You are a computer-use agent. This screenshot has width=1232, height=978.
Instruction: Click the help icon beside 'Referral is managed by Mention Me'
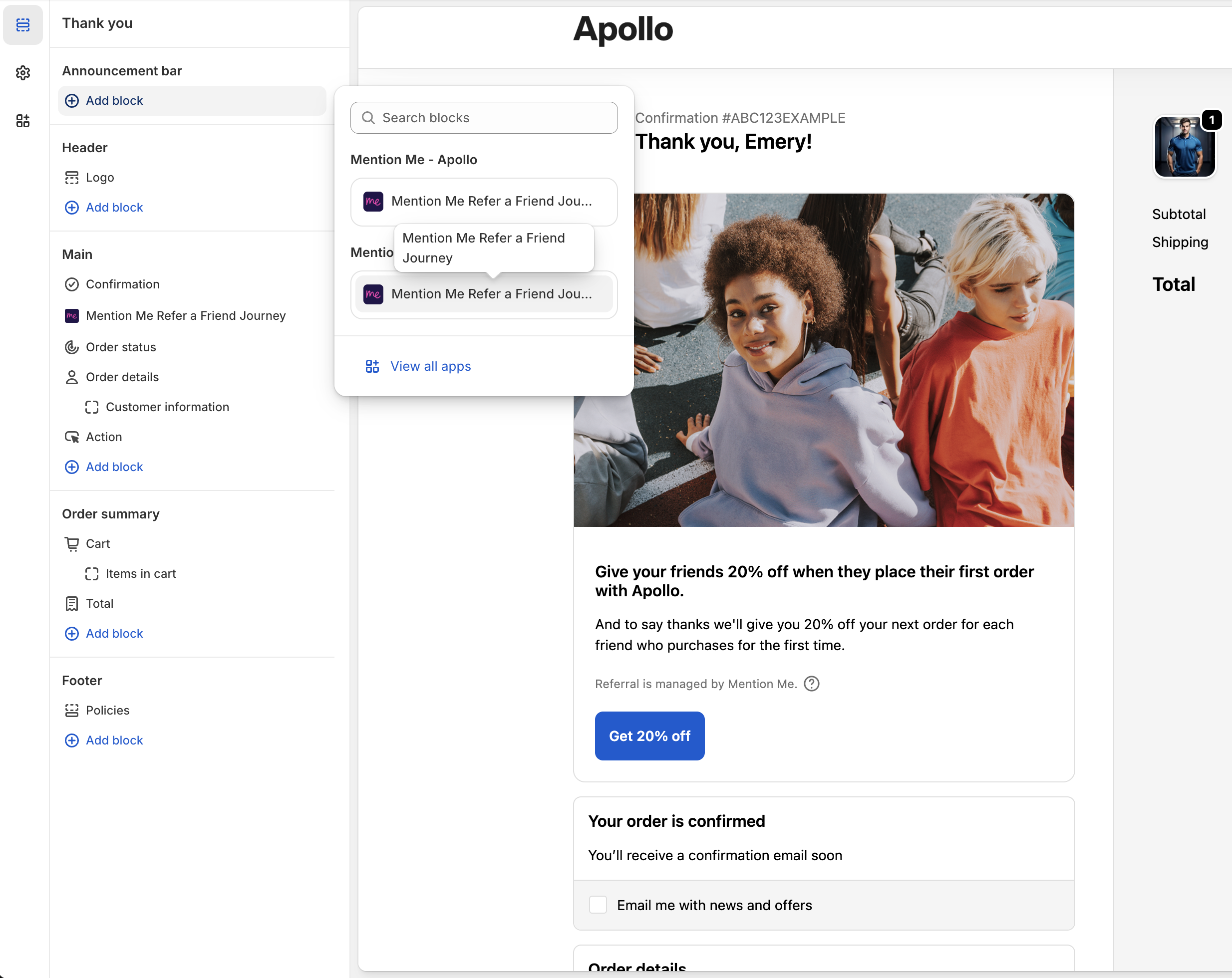[811, 683]
